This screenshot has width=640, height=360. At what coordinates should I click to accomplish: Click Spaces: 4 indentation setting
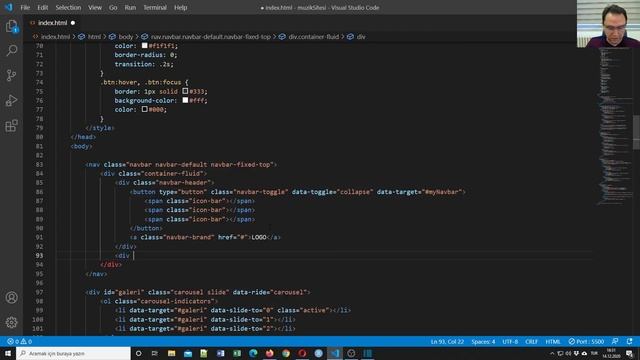(483, 341)
